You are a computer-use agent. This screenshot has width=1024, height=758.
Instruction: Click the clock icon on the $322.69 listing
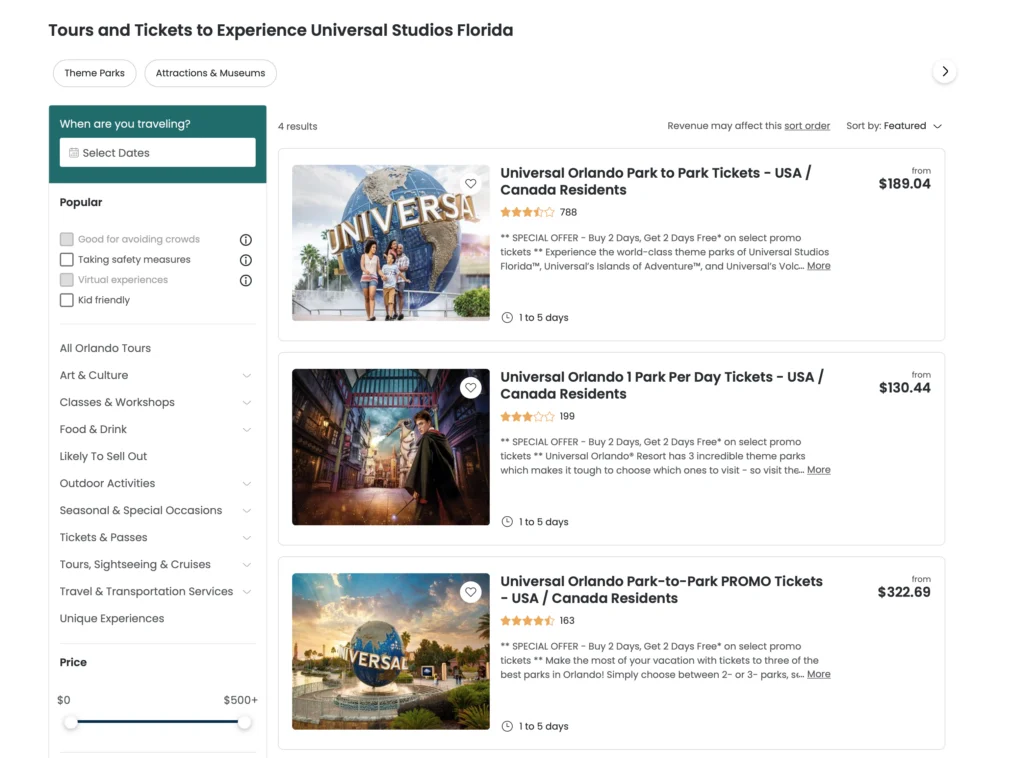pyautogui.click(x=507, y=726)
